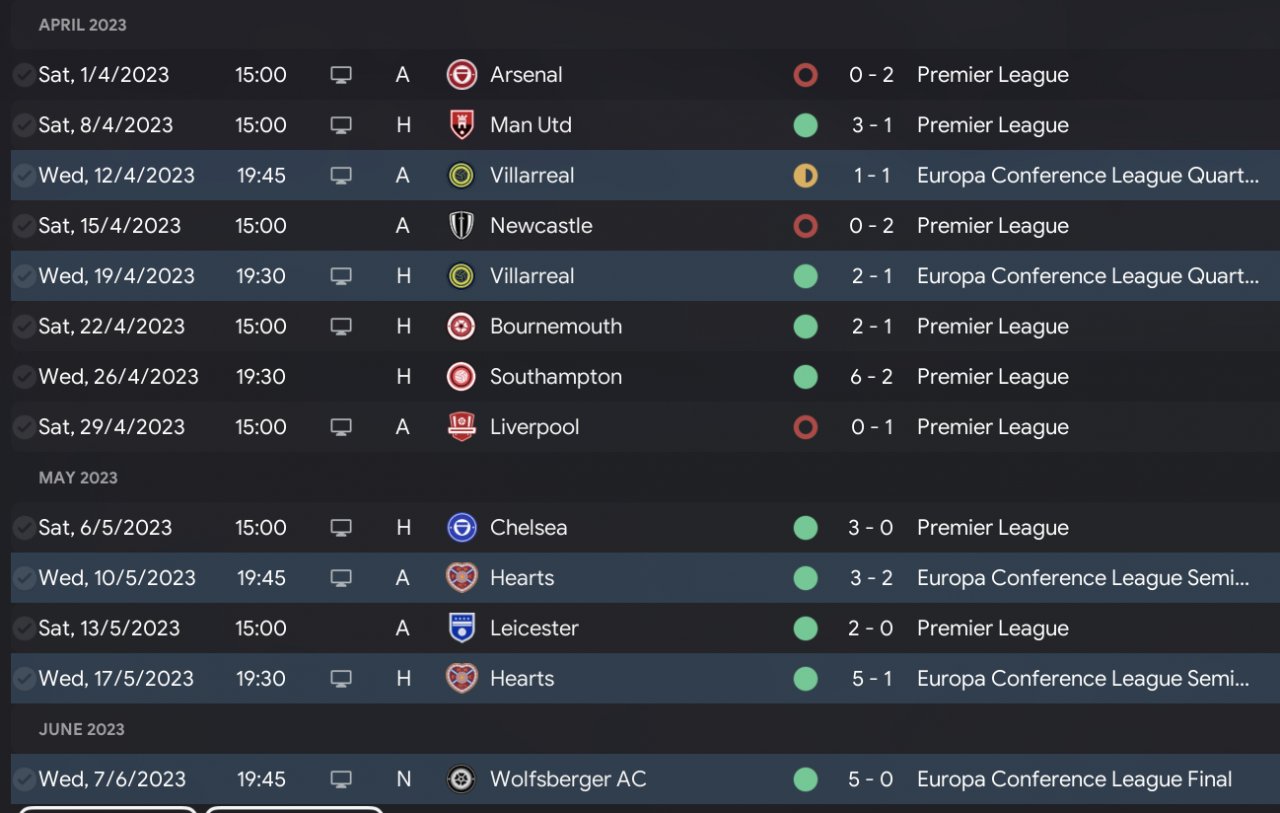Click the green win indicator for the Chelsea match
Viewport: 1280px width, 813px height.
[x=805, y=528]
